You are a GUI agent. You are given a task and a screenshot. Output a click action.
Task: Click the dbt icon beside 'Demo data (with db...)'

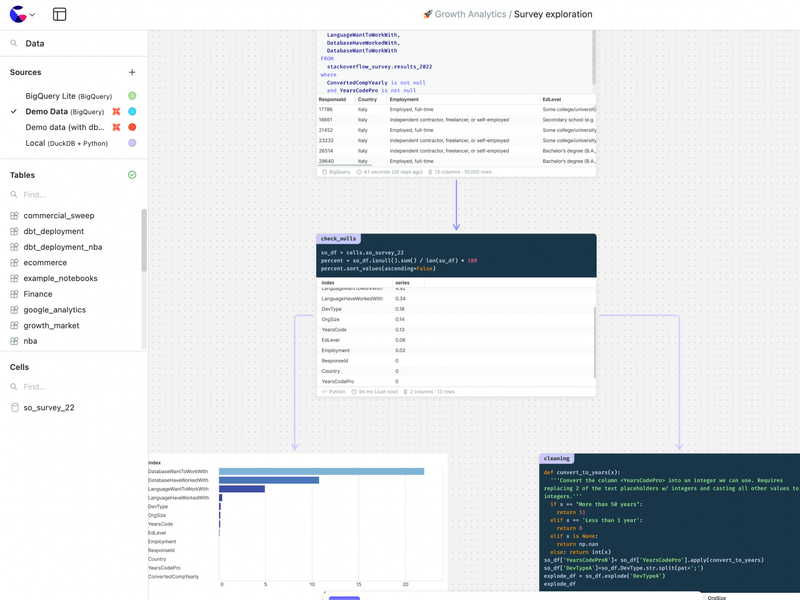pyautogui.click(x=116, y=128)
